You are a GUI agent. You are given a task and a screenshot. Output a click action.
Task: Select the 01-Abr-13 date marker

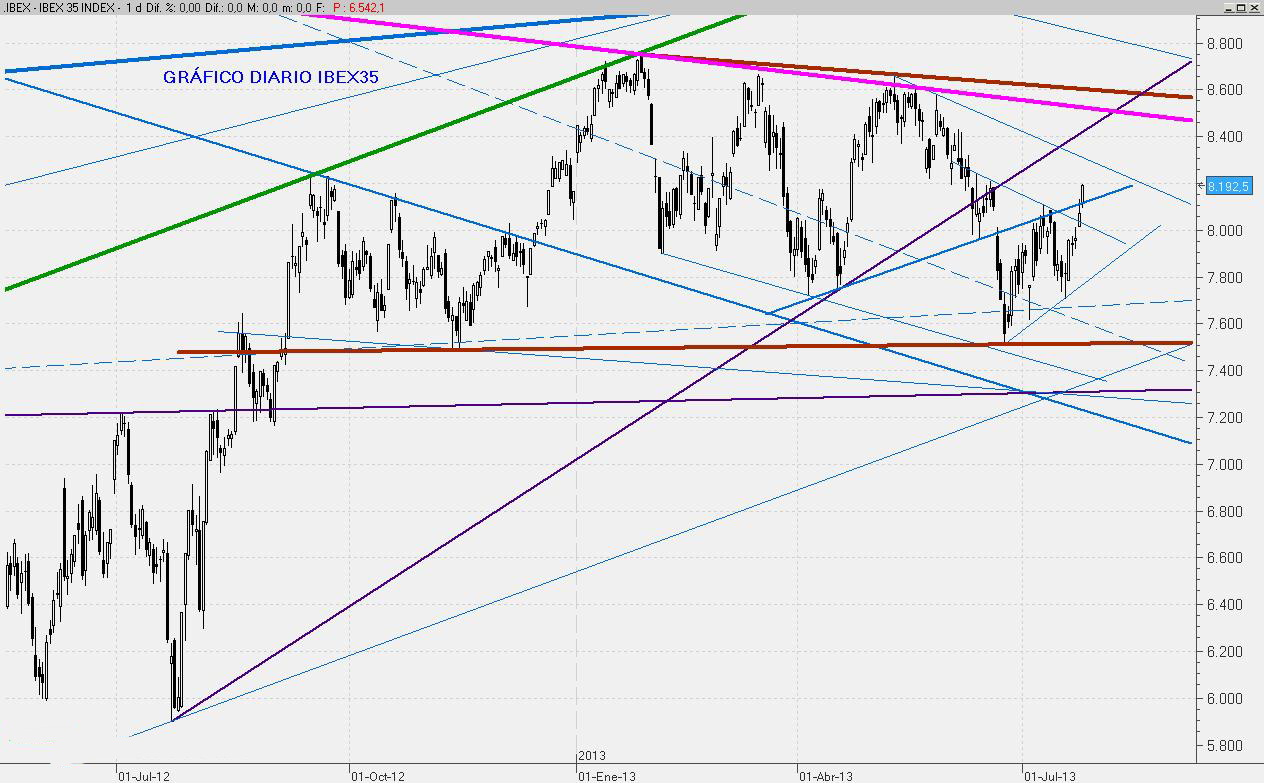[x=825, y=775]
